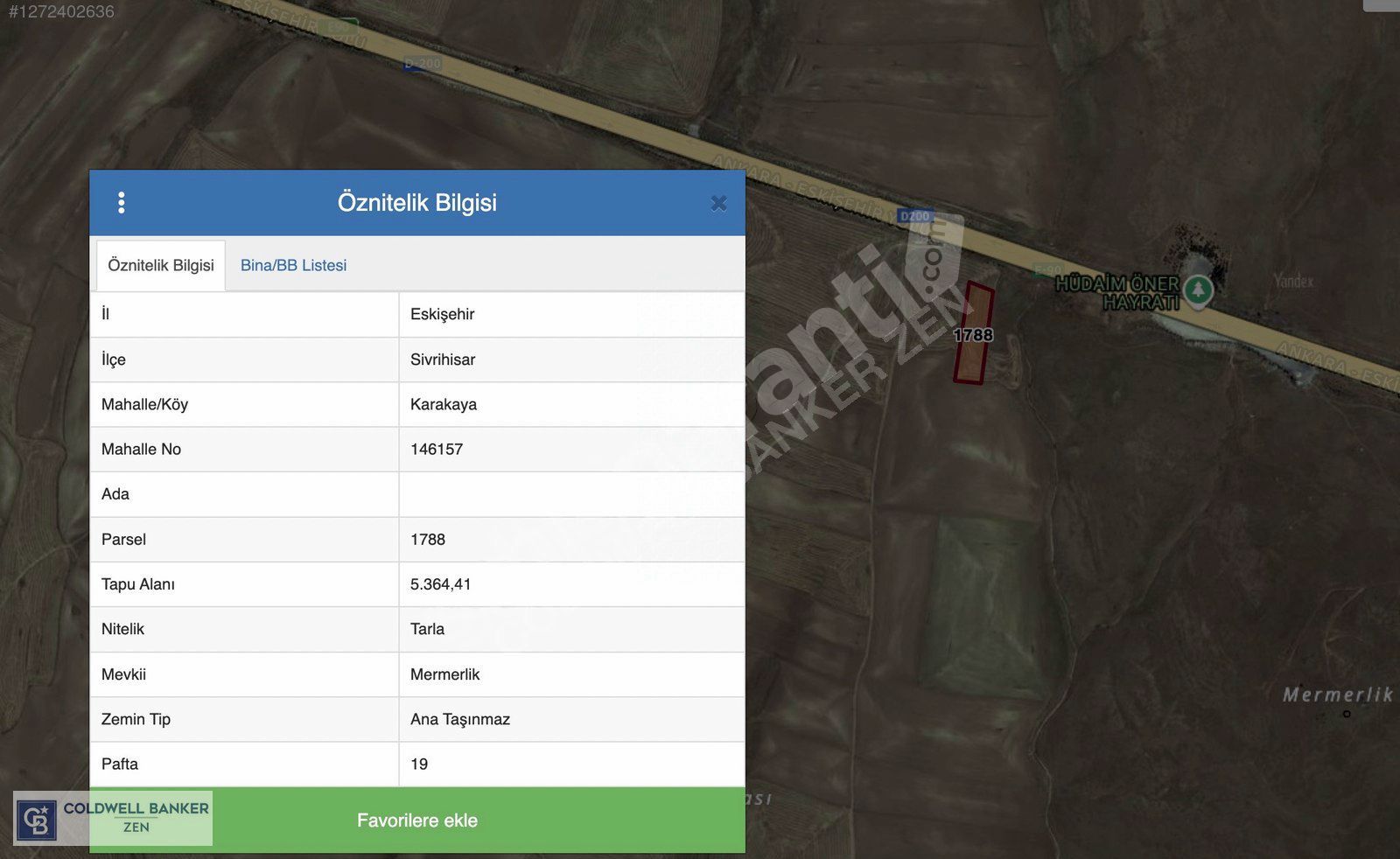Click the Eskişehir value in the İl row

click(442, 314)
